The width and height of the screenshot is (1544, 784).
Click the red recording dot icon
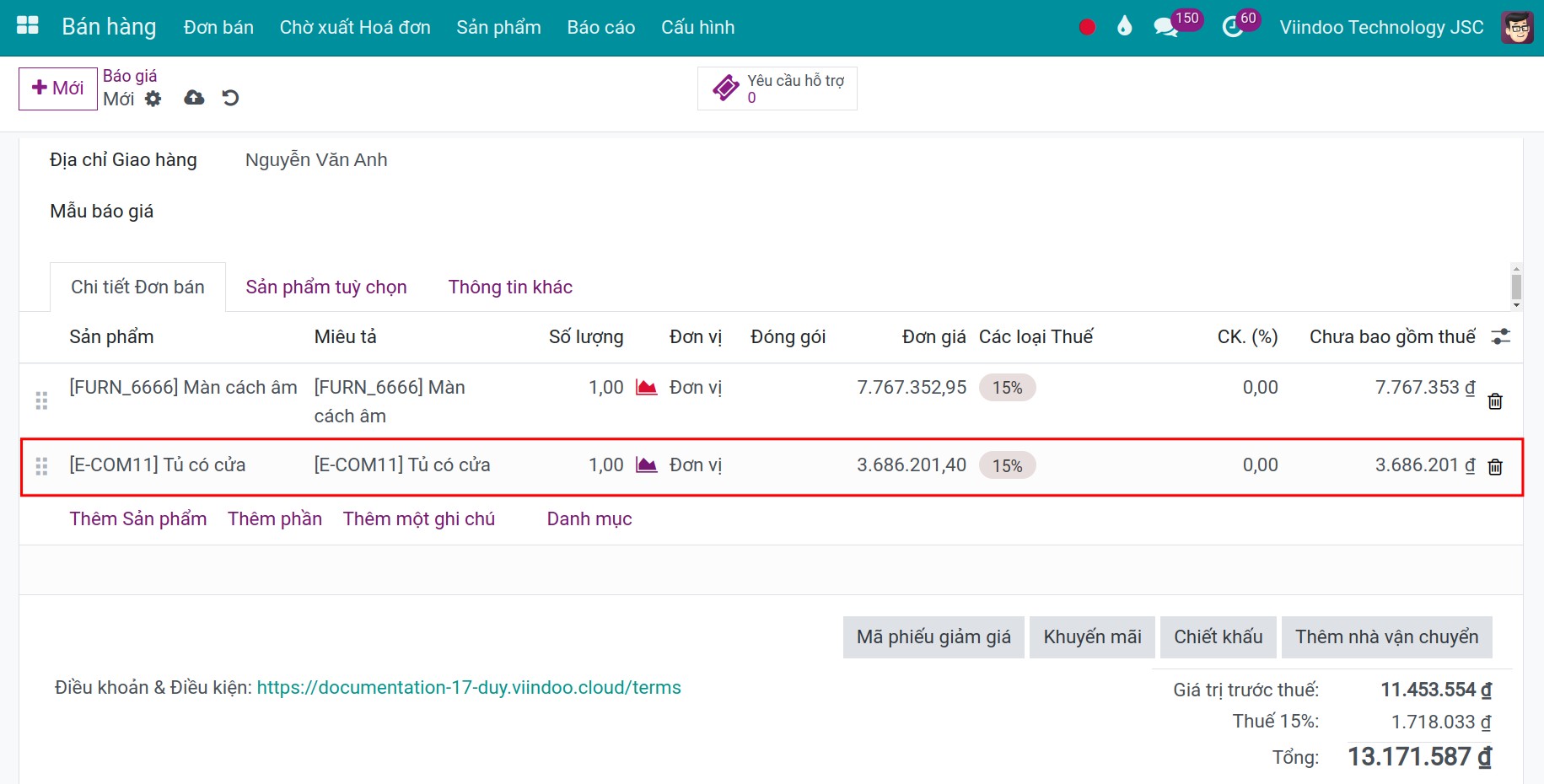pyautogui.click(x=1087, y=27)
